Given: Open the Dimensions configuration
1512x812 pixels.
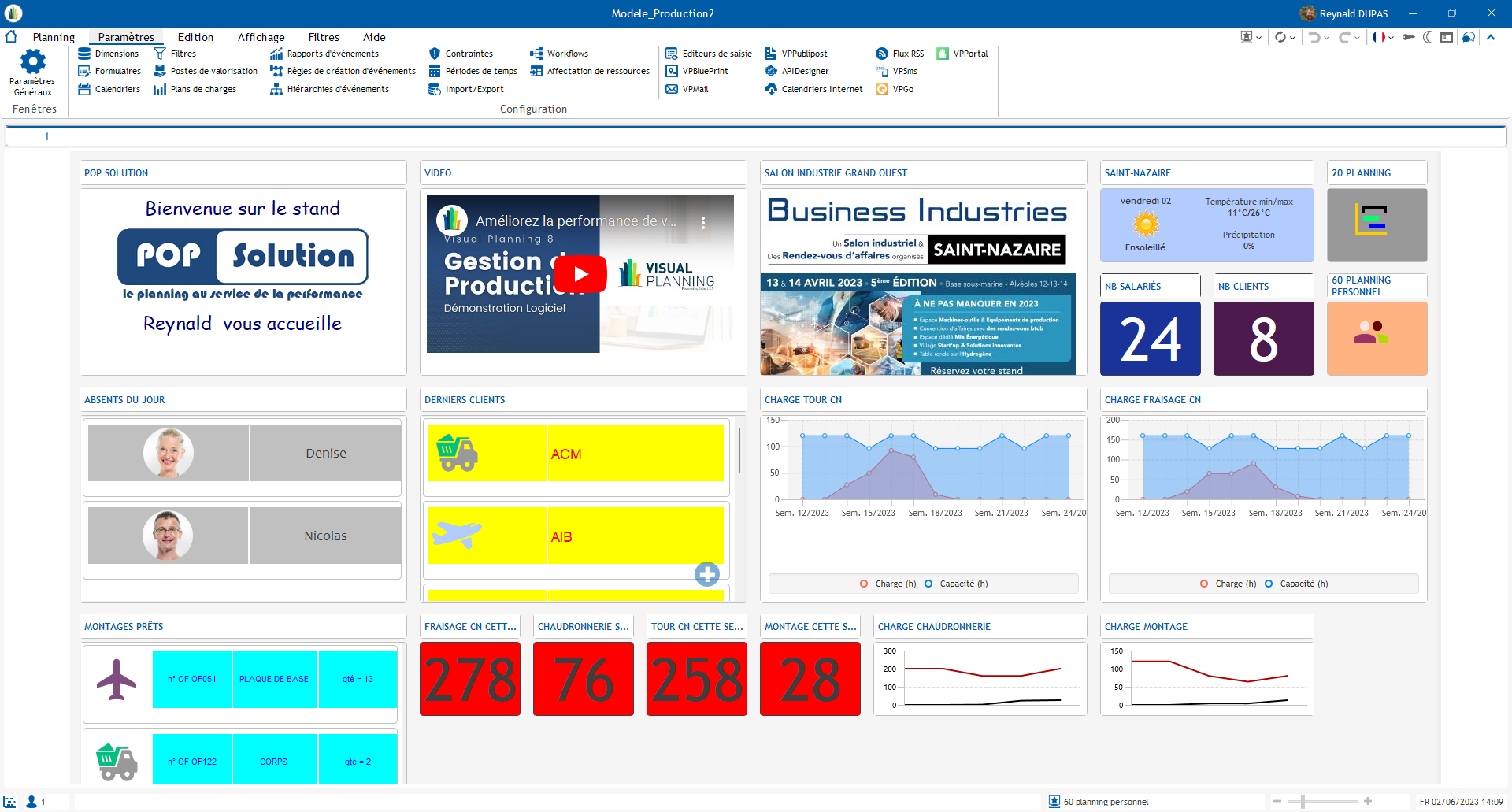Looking at the screenshot, I should coord(109,54).
